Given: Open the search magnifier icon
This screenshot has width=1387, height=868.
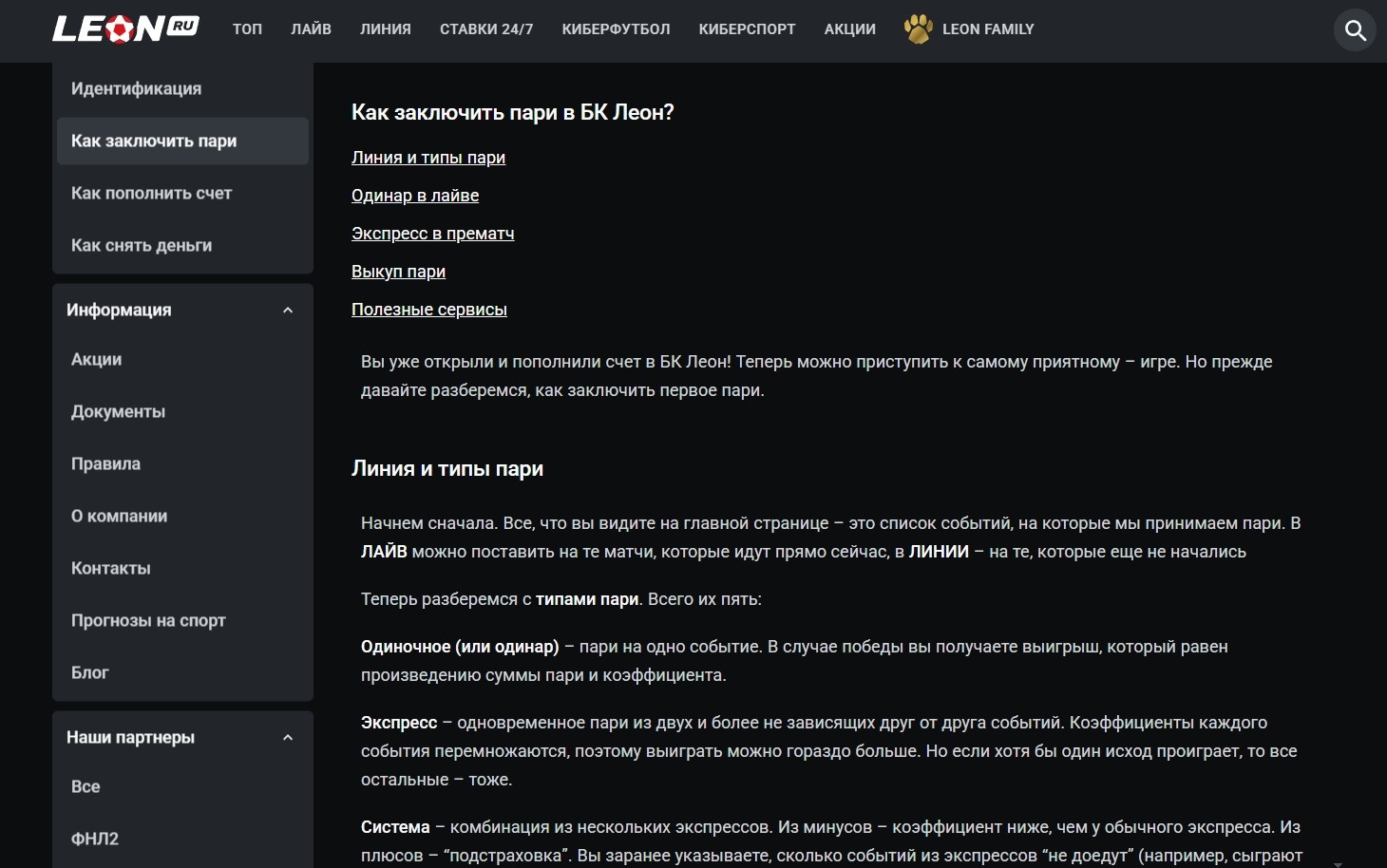Looking at the screenshot, I should (1356, 30).
